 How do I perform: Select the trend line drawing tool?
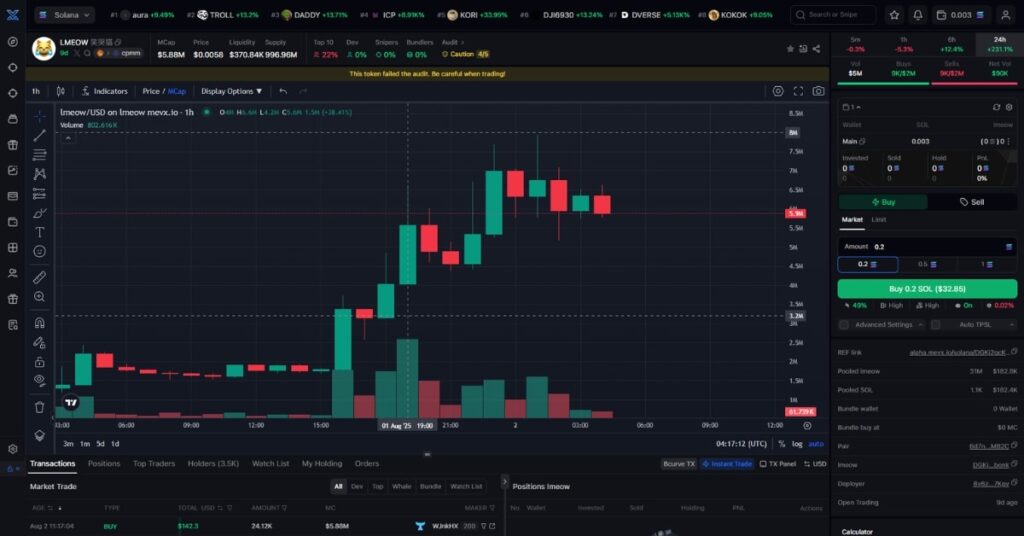[x=40, y=135]
